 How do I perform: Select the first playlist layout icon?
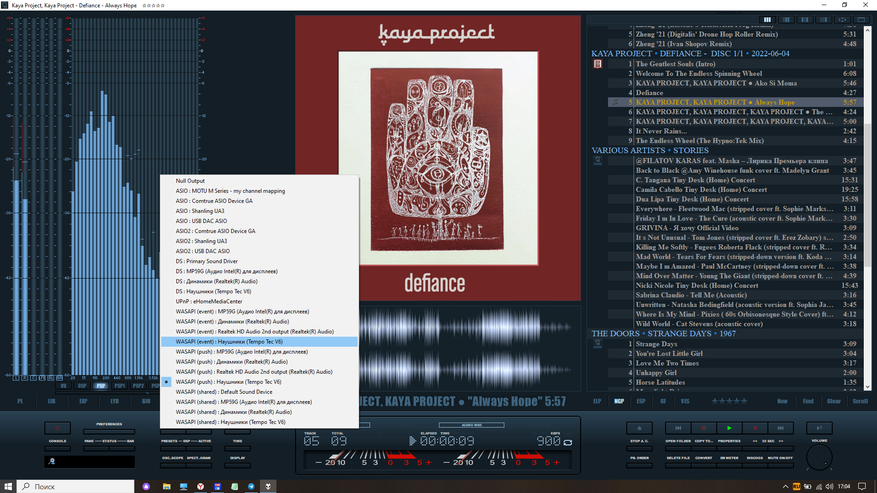click(x=767, y=20)
